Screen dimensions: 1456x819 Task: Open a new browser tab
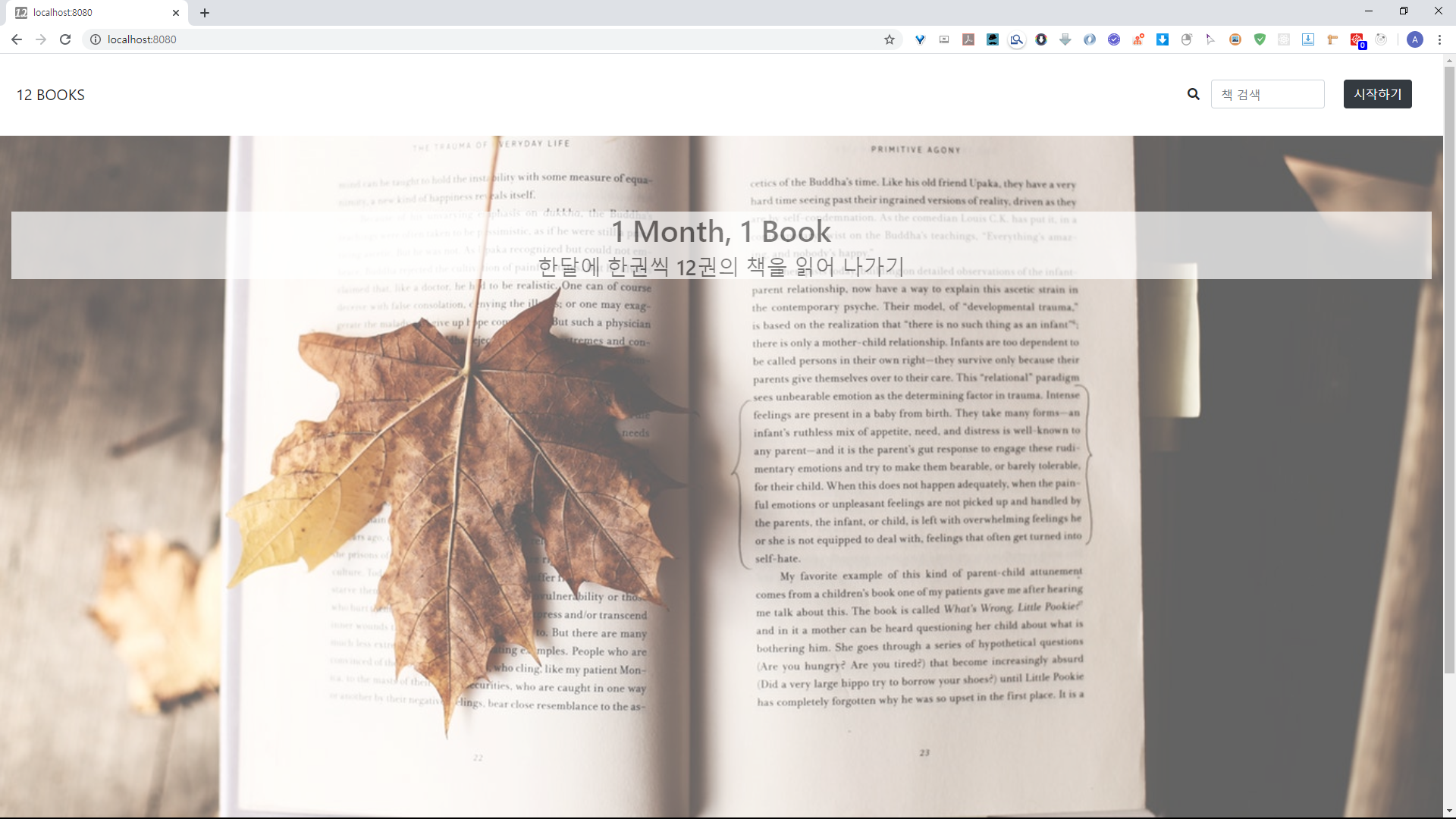pyautogui.click(x=205, y=12)
